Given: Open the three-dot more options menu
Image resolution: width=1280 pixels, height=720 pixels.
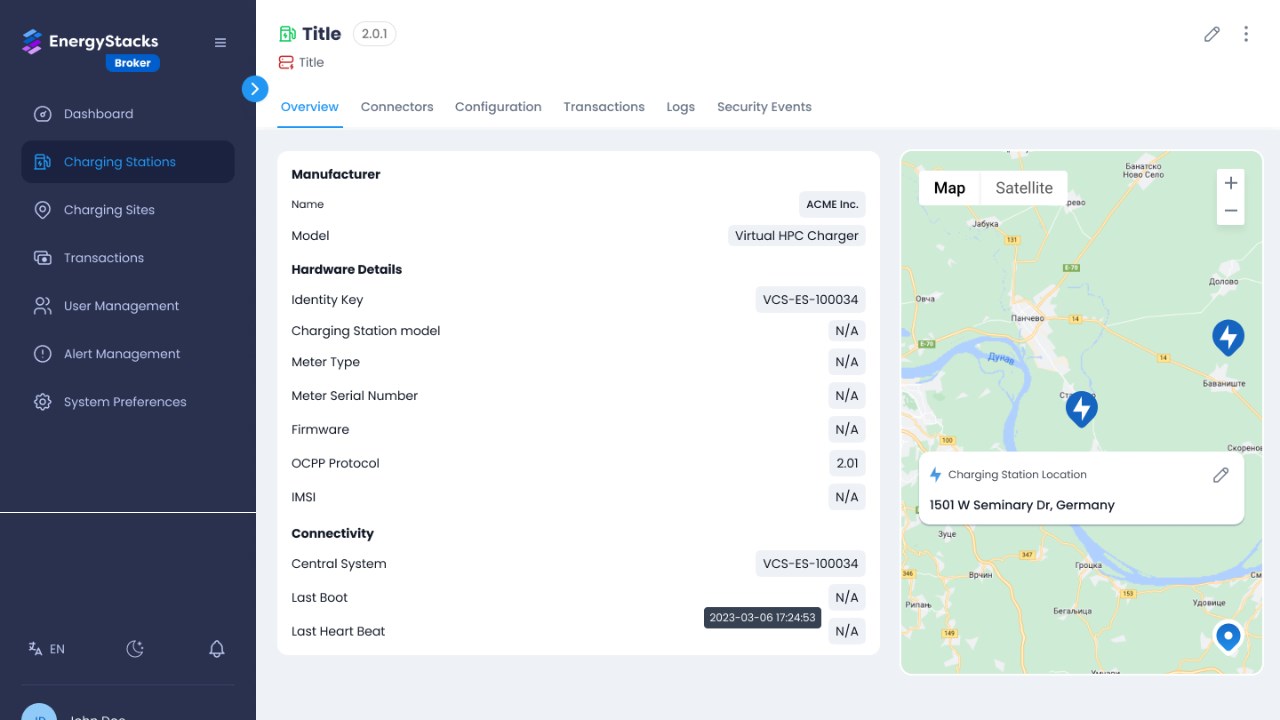Looking at the screenshot, I should tap(1246, 34).
